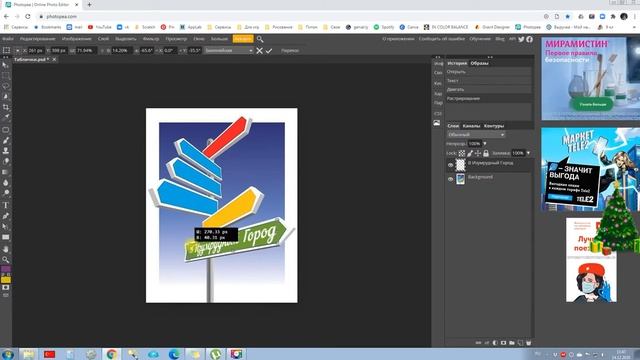Switch to the Каналы tab

pyautogui.click(x=471, y=126)
